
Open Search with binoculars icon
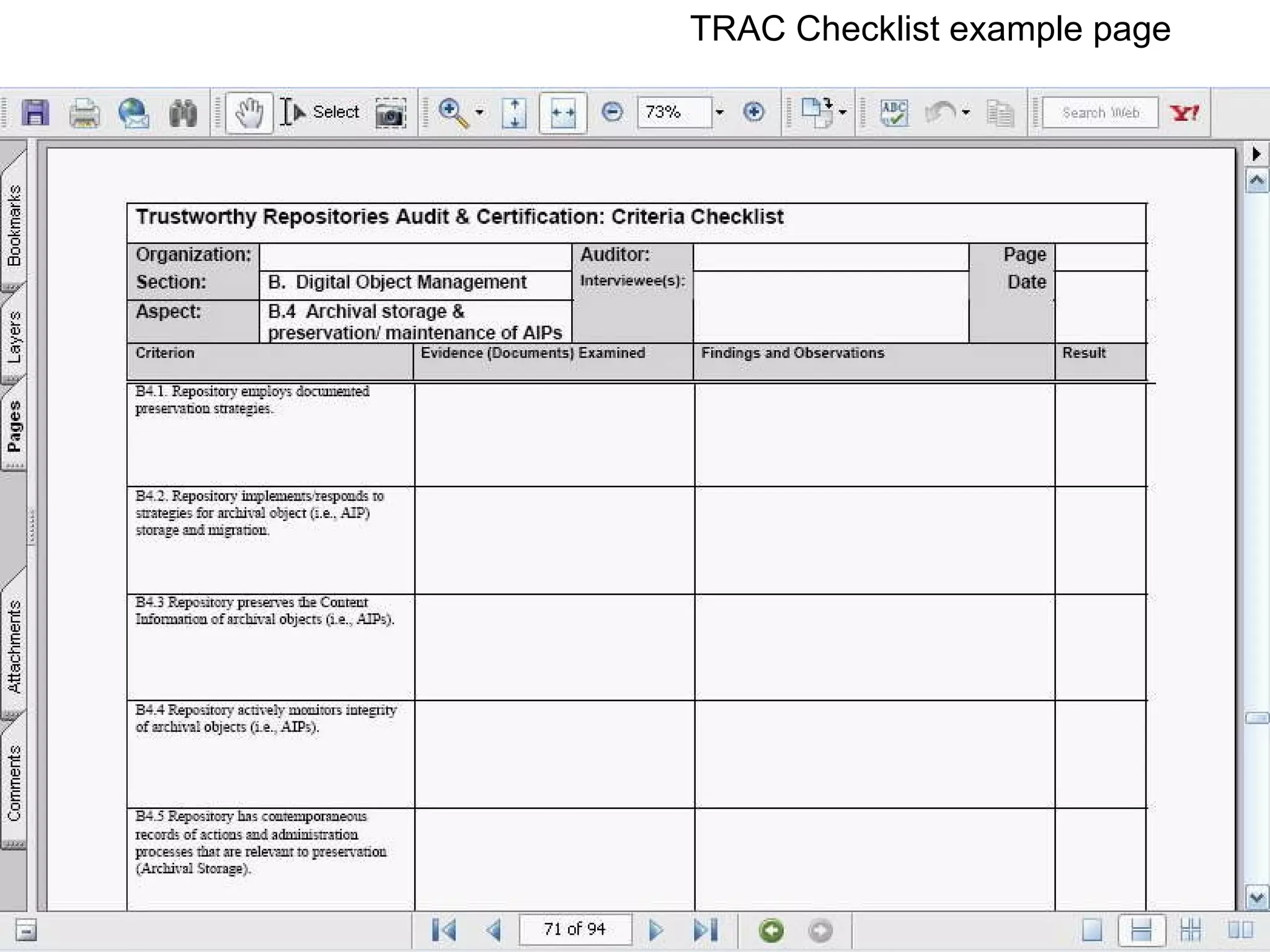183,113
